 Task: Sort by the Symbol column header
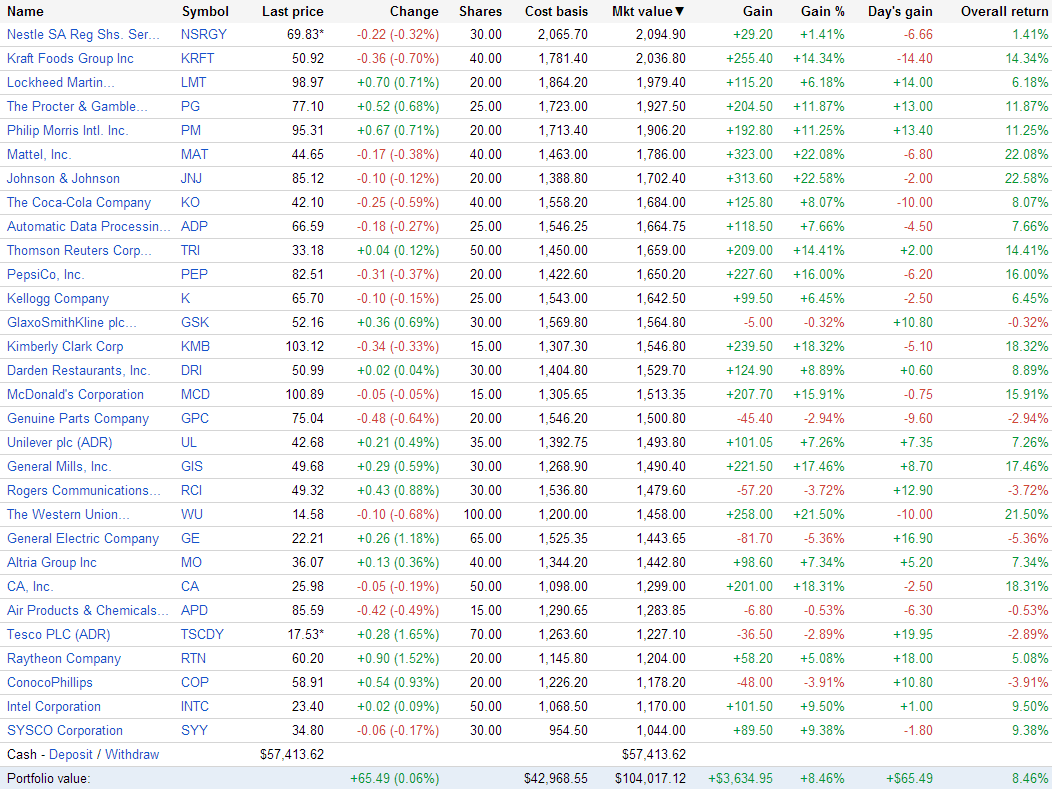(x=205, y=11)
